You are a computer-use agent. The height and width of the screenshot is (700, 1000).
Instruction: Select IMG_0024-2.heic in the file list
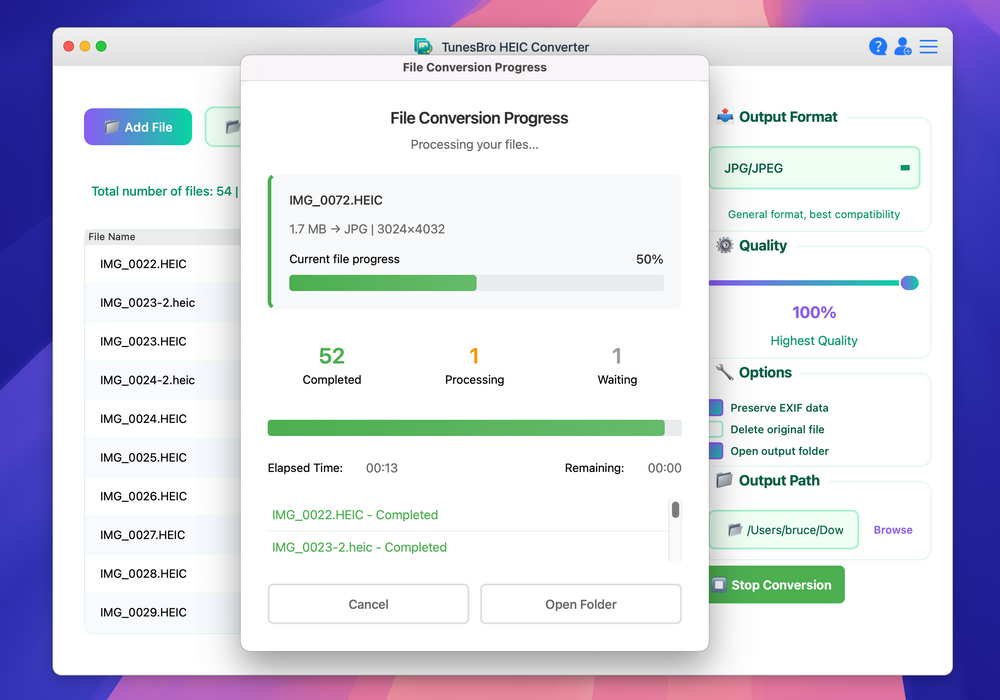point(163,380)
